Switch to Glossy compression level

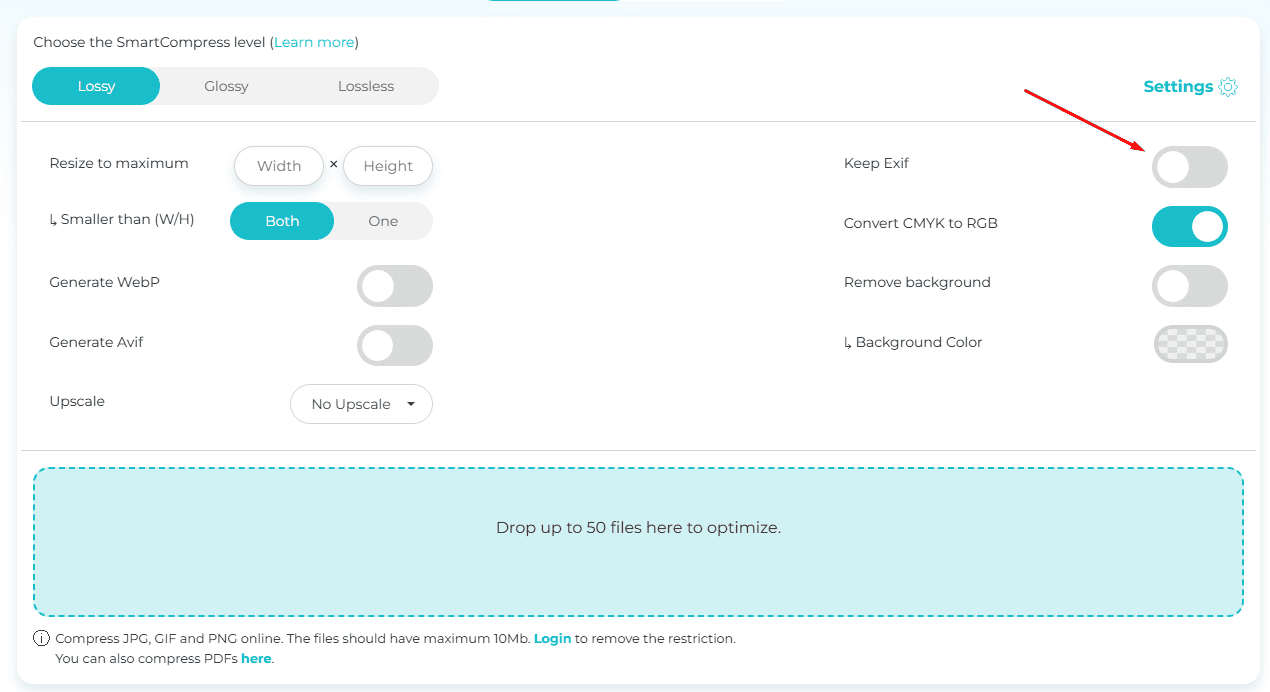226,86
